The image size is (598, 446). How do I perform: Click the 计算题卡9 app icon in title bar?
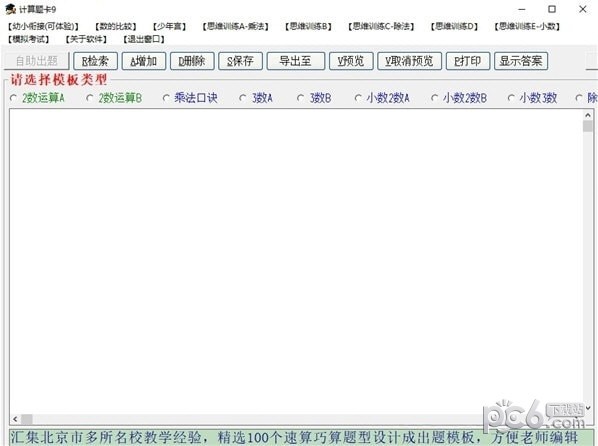point(10,9)
